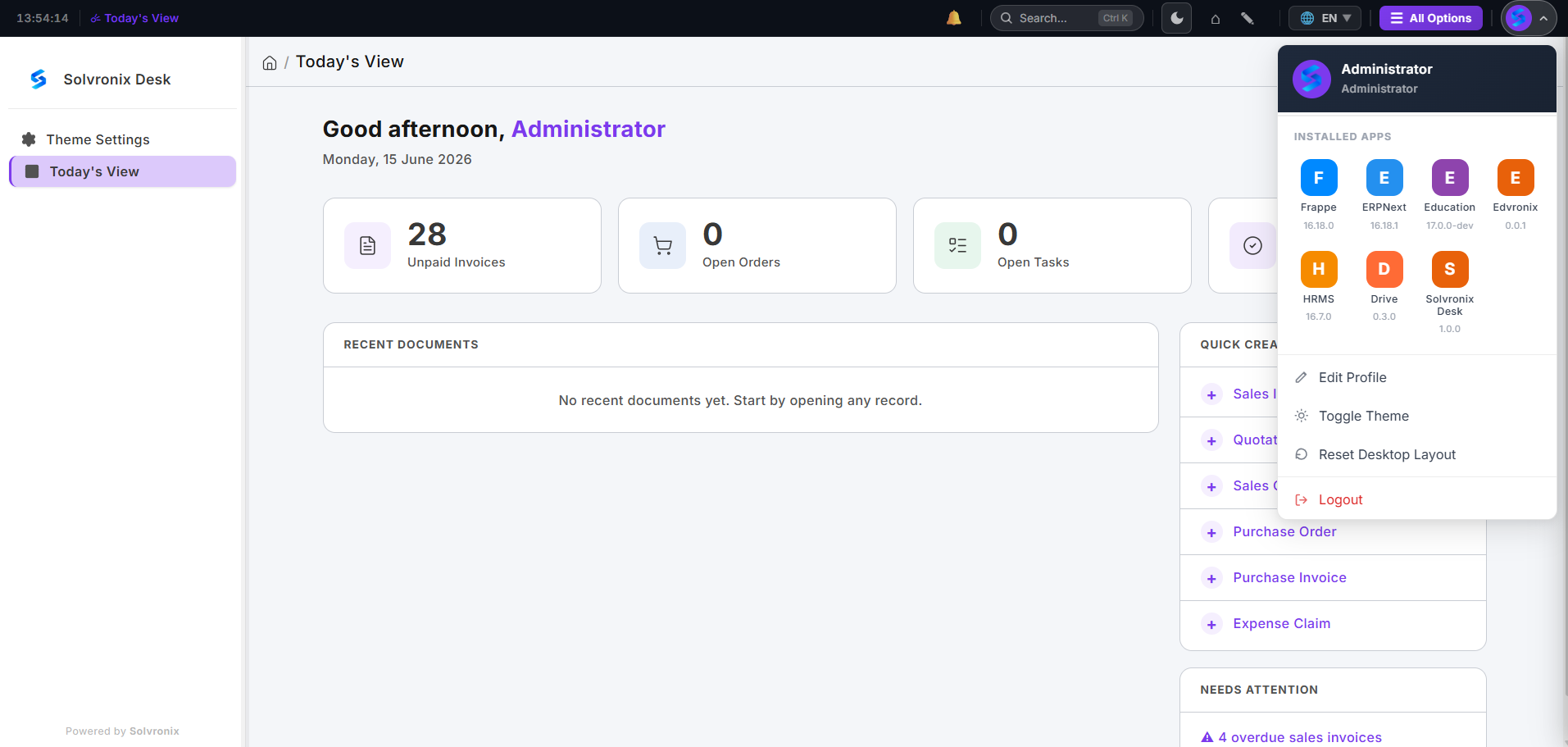This screenshot has width=1568, height=747.
Task: Open the Open Tasks checklist icon
Action: pos(957,245)
